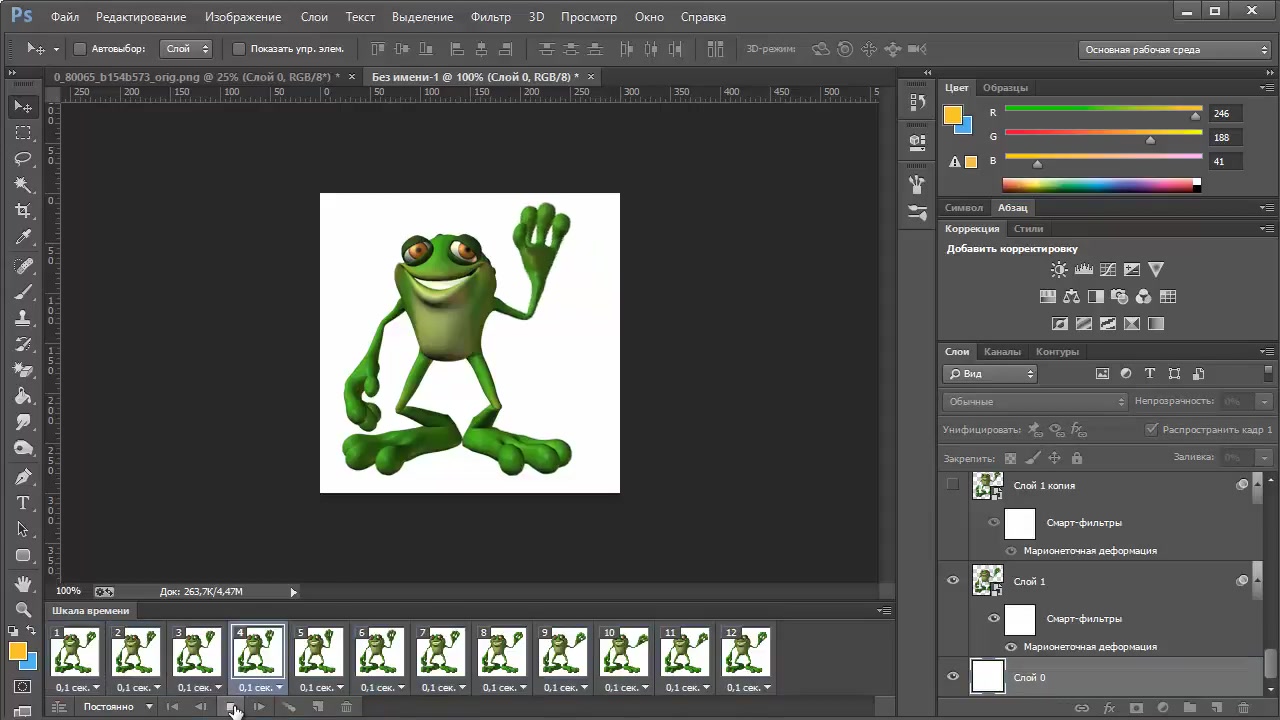Open frame 4 delay time dropdown
1280x720 pixels.
tap(260, 688)
